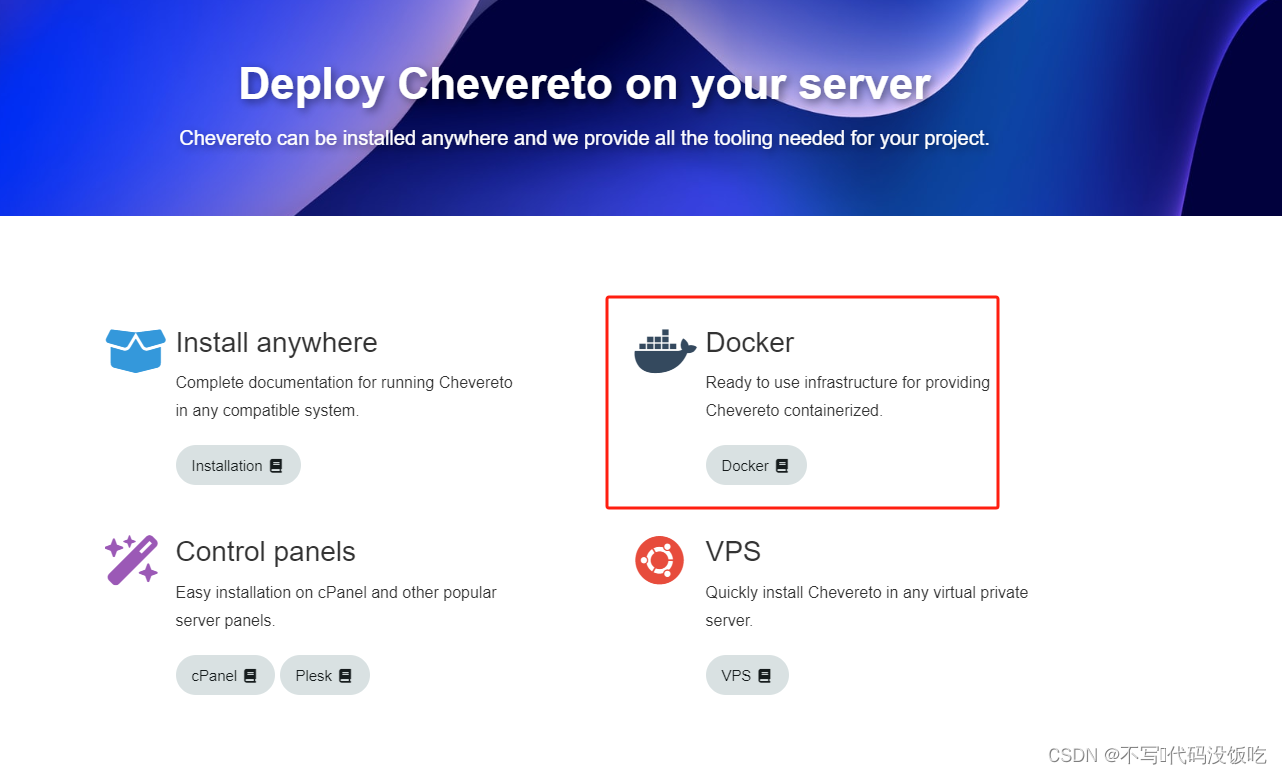
Task: Open the Installation documentation button
Action: (238, 465)
